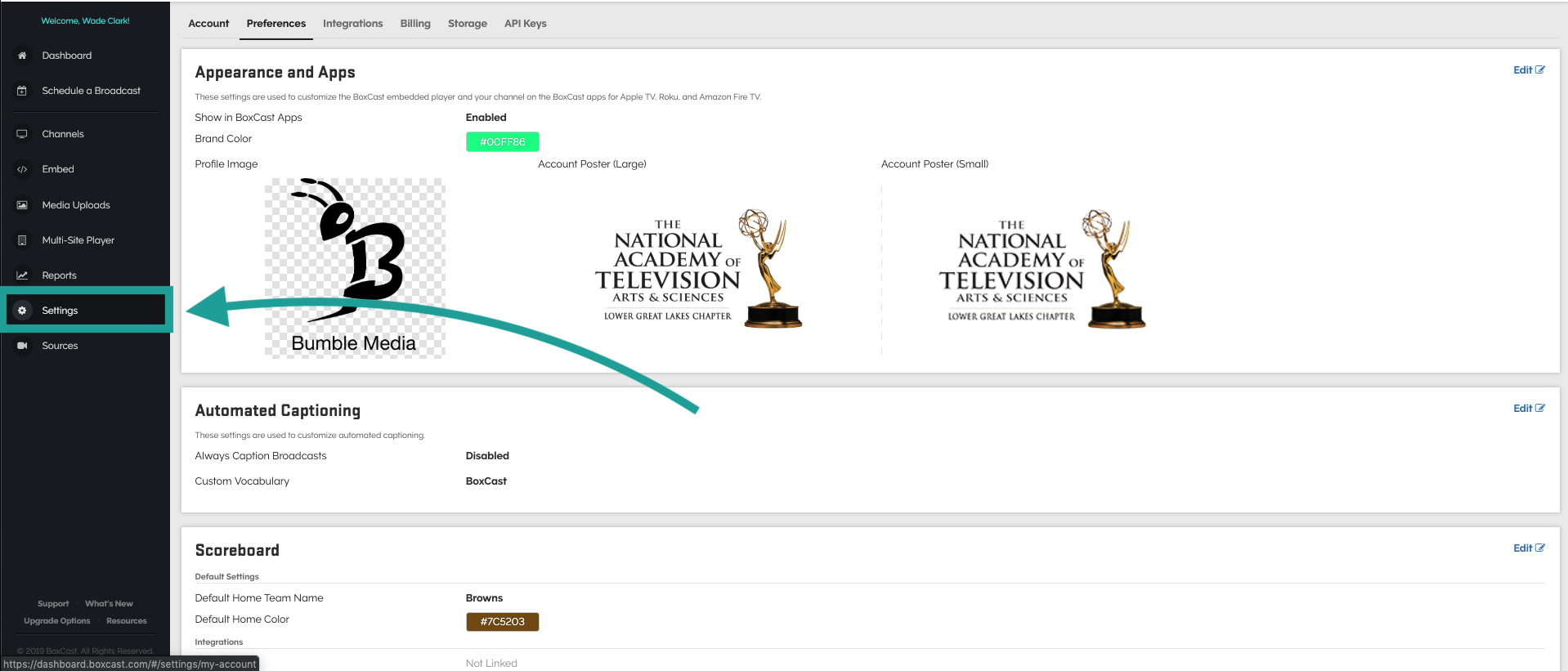Viewport: 1568px width, 671px height.
Task: Edit the Appearance and Apps section
Action: click(1528, 70)
